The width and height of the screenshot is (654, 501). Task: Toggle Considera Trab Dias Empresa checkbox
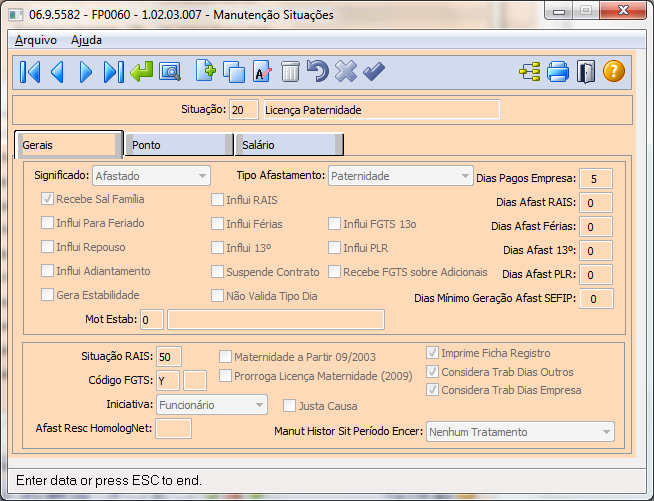tap(433, 390)
